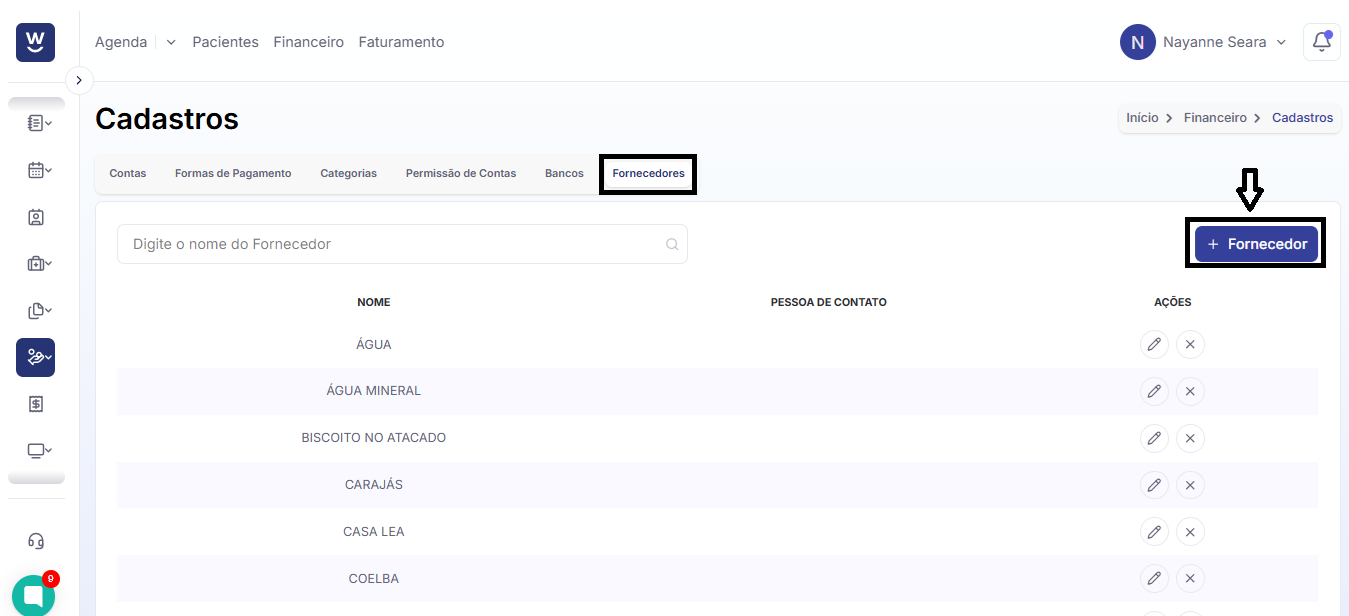Switch to the Categorias tab
The width and height of the screenshot is (1349, 616).
[349, 173]
